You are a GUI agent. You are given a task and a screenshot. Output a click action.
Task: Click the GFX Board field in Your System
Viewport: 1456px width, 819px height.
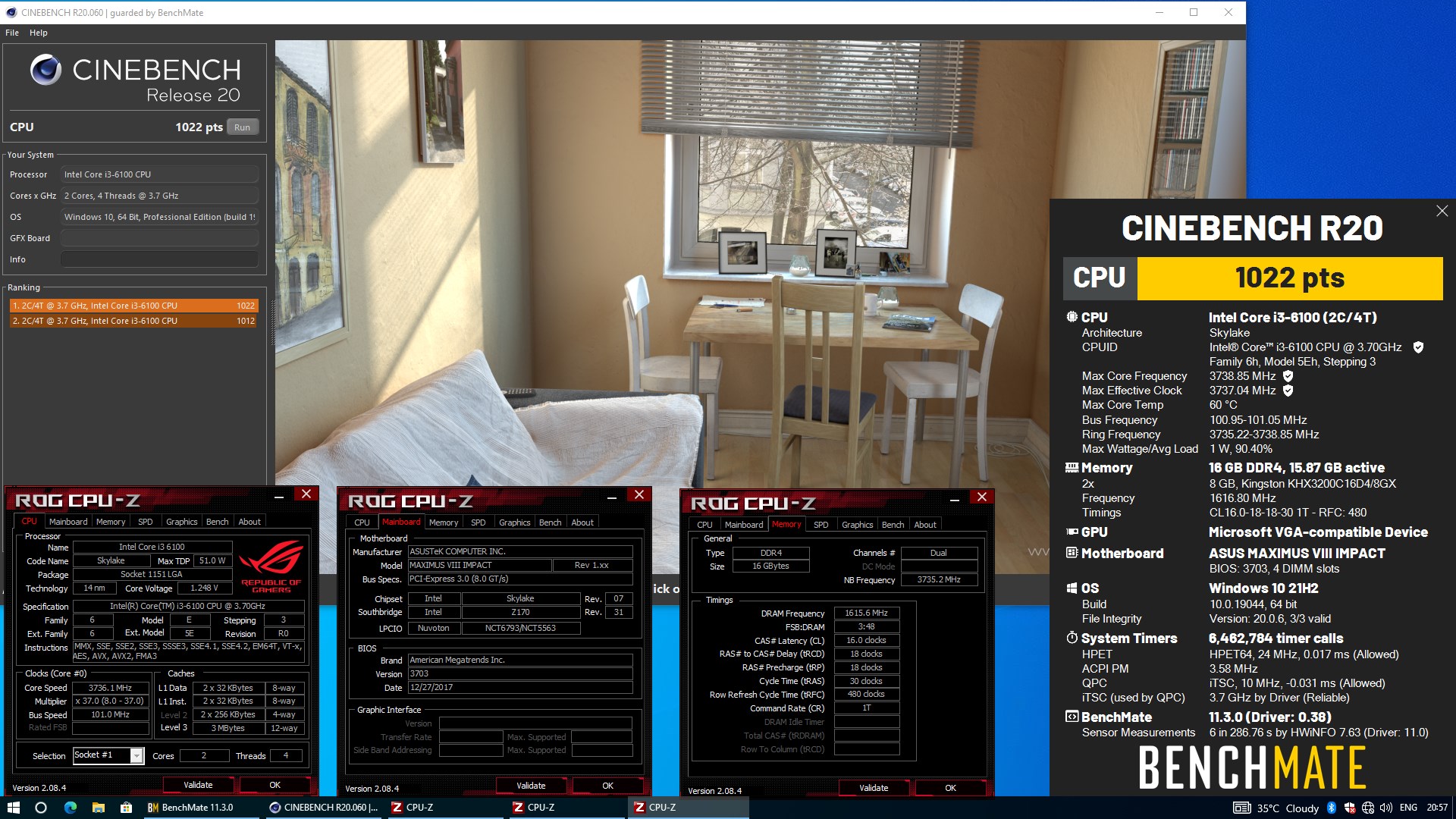(159, 238)
